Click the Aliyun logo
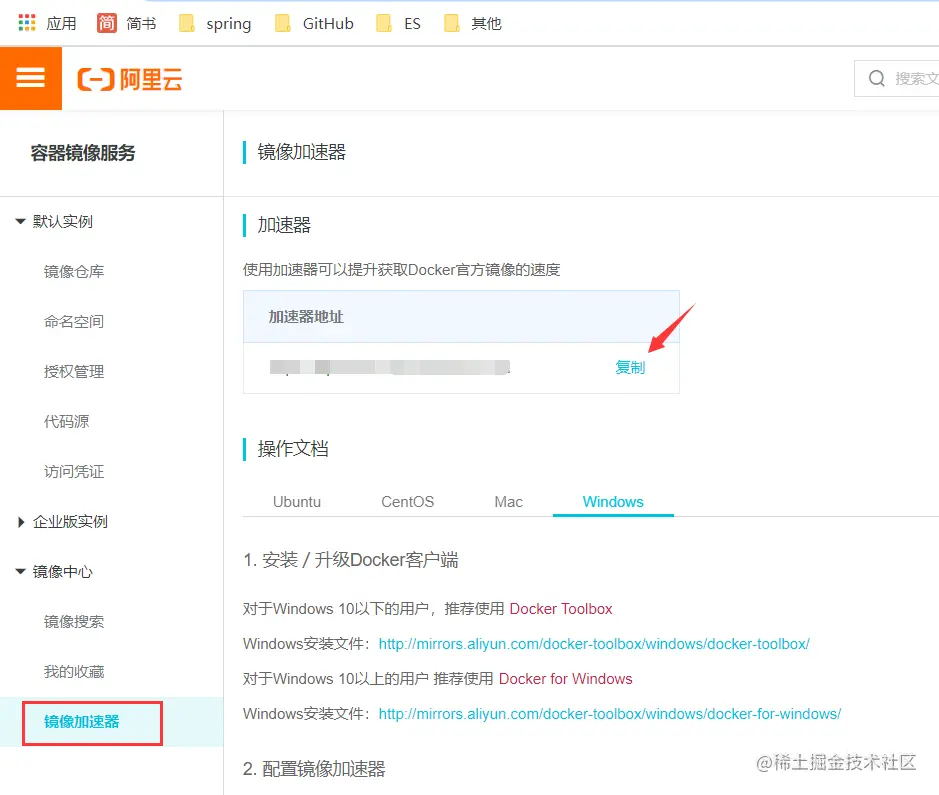Image resolution: width=939 pixels, height=795 pixels. click(x=130, y=78)
